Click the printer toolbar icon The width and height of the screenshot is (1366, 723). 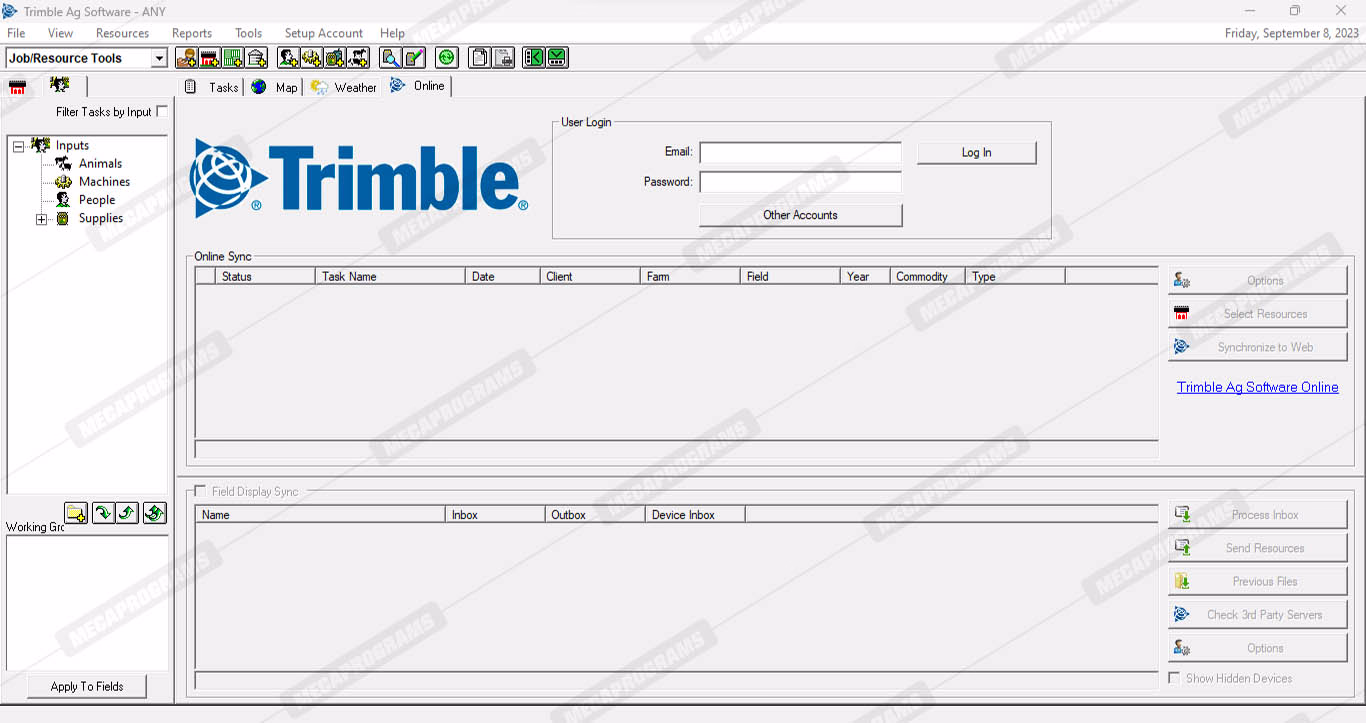[x=503, y=58]
